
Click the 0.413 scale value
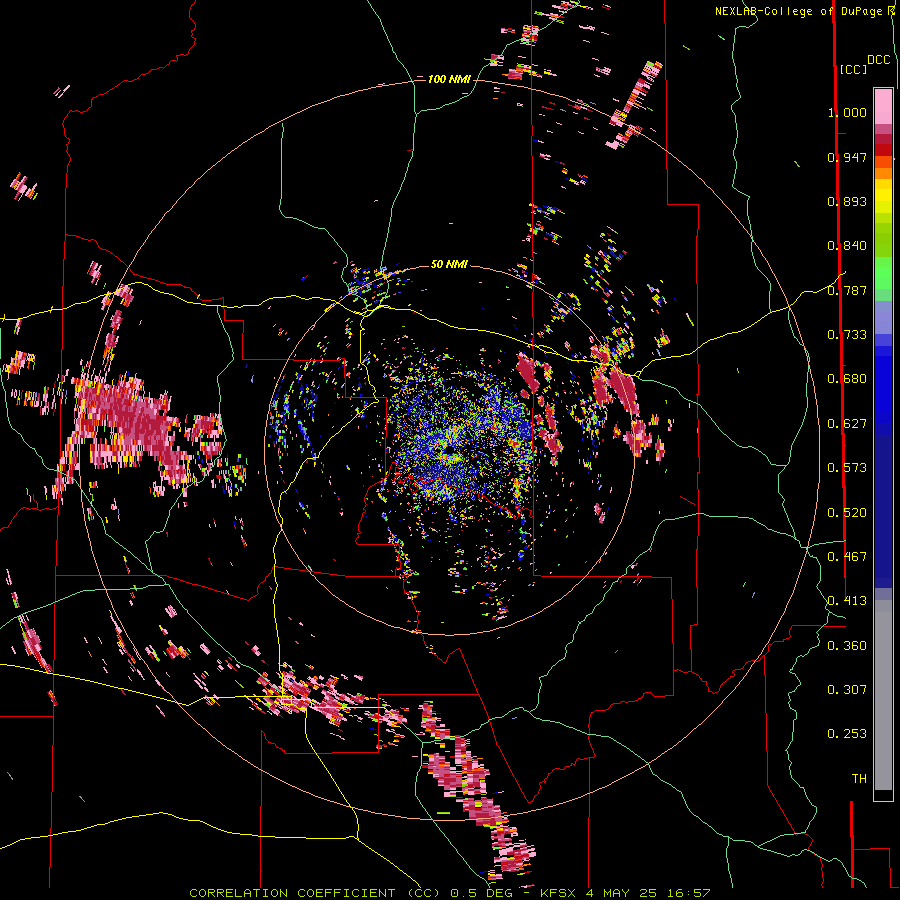847,601
